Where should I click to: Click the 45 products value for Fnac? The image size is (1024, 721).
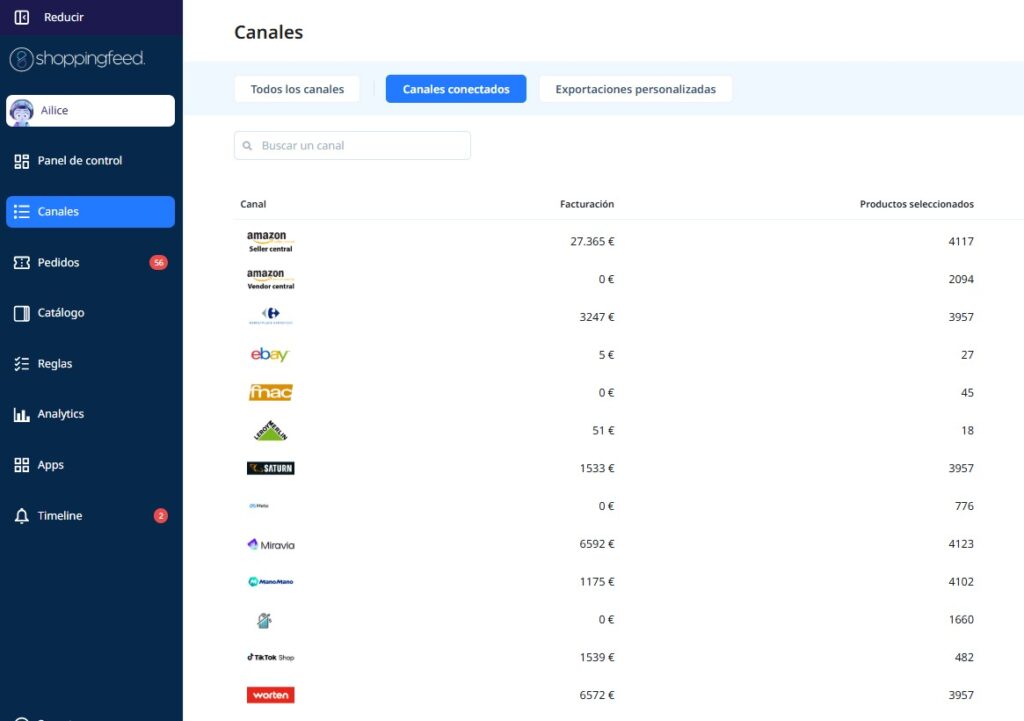pyautogui.click(x=967, y=393)
